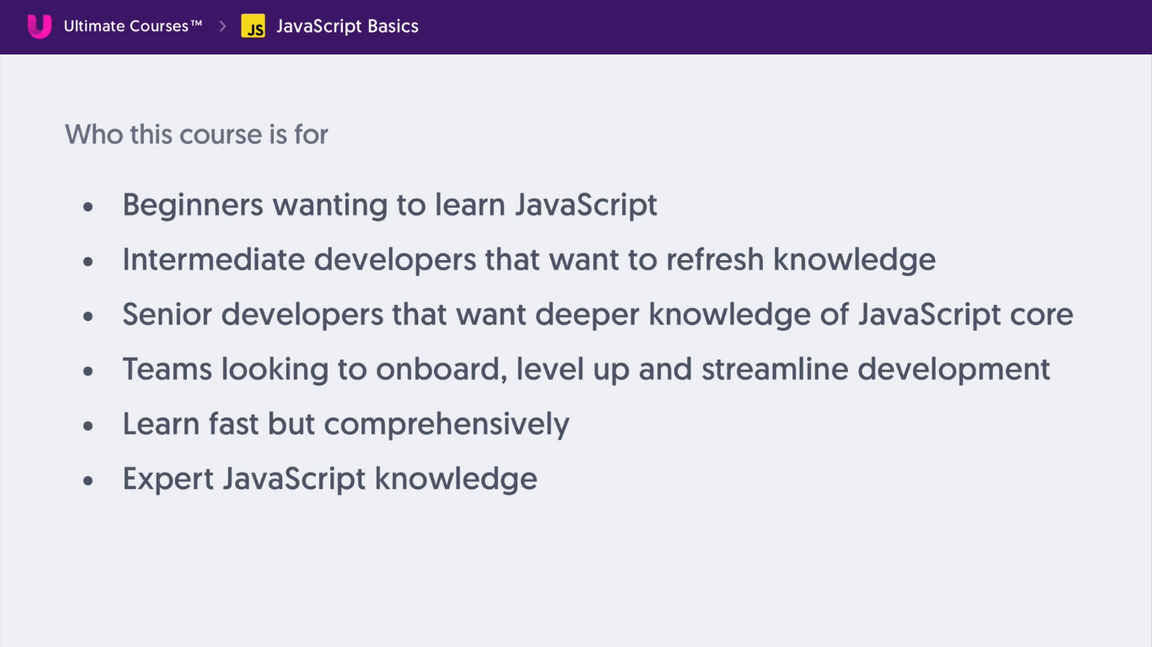Click the "Who this course is for" heading
The image size is (1152, 647).
tap(196, 134)
